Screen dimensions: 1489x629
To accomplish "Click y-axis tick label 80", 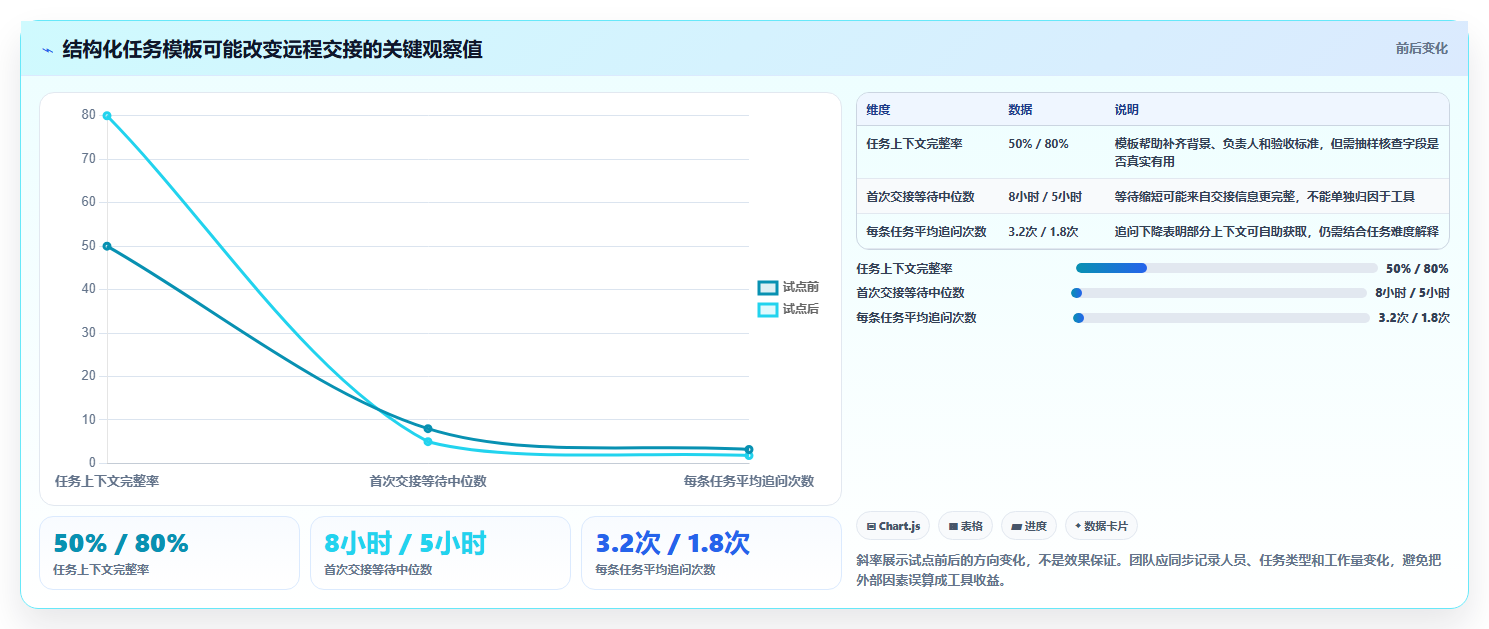I will click(x=89, y=115).
